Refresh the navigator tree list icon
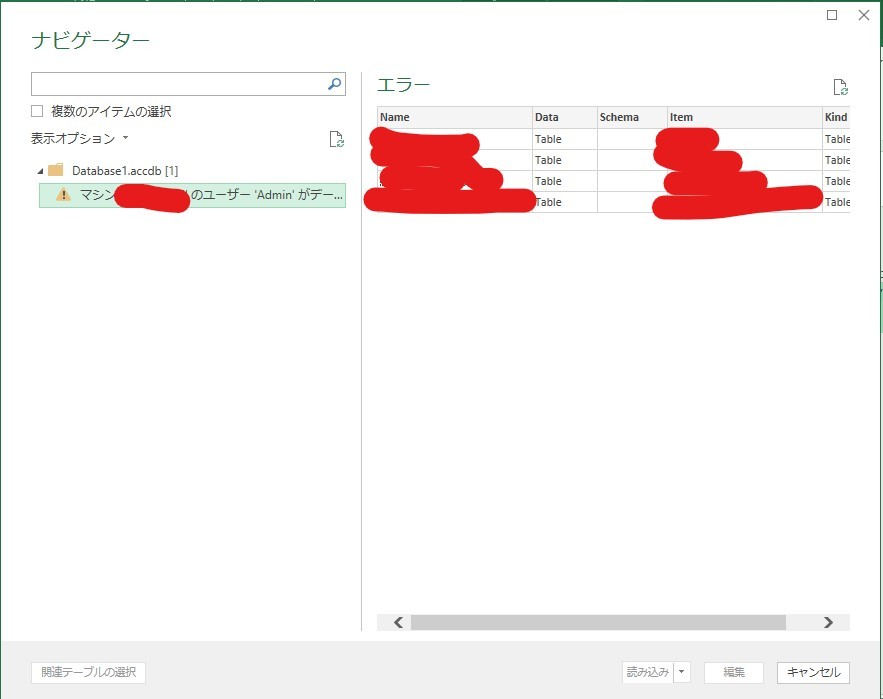 point(336,139)
